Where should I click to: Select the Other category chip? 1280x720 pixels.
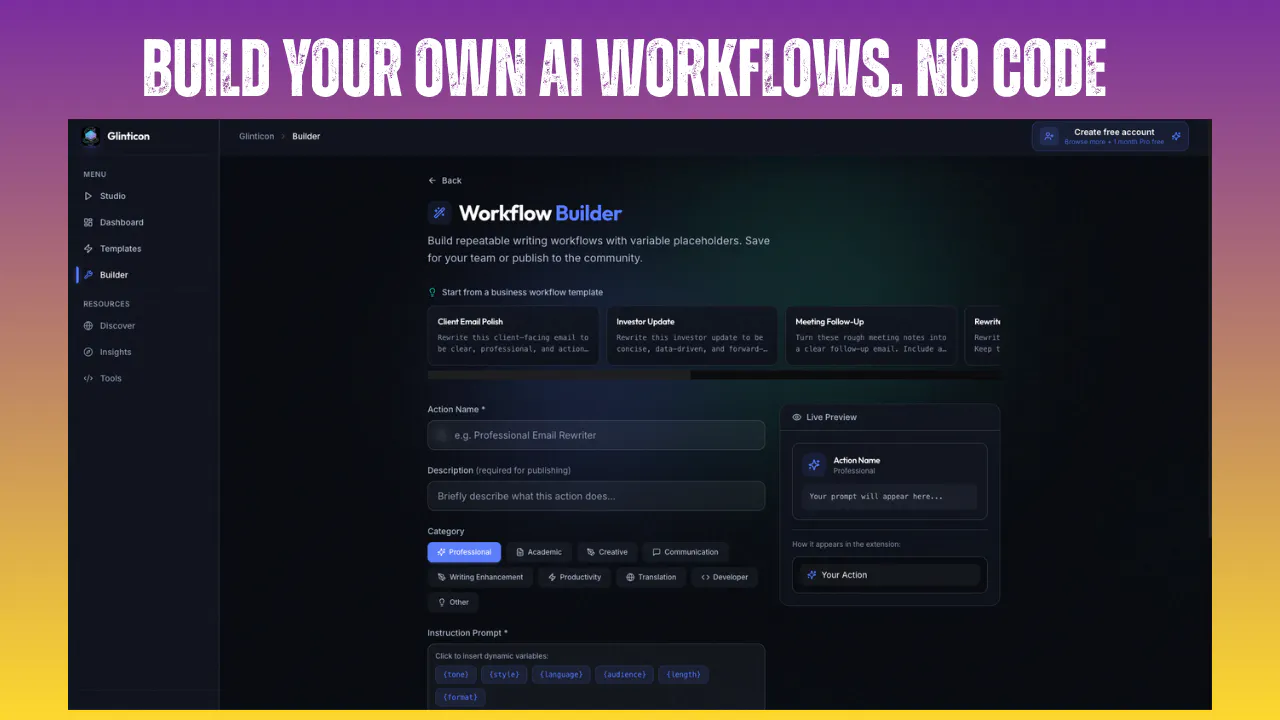(453, 602)
